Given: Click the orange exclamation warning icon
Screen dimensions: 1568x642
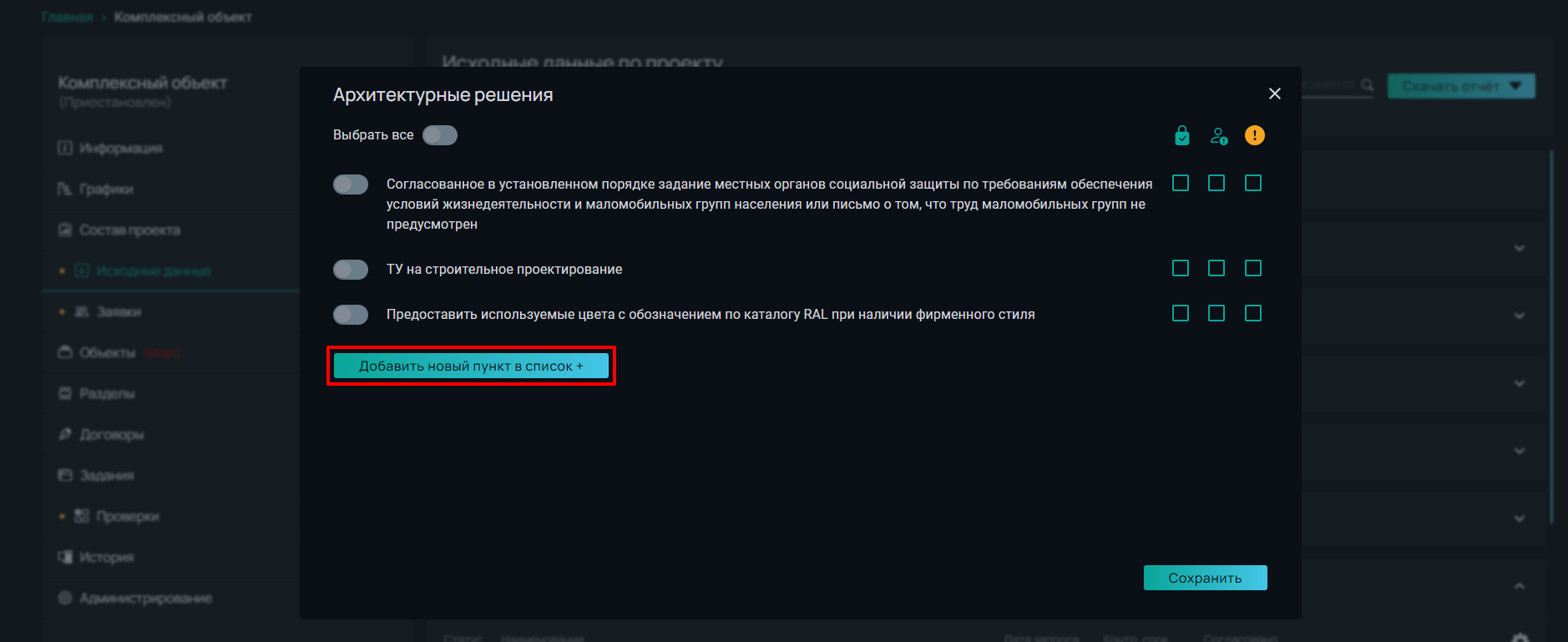Looking at the screenshot, I should click(x=1254, y=135).
